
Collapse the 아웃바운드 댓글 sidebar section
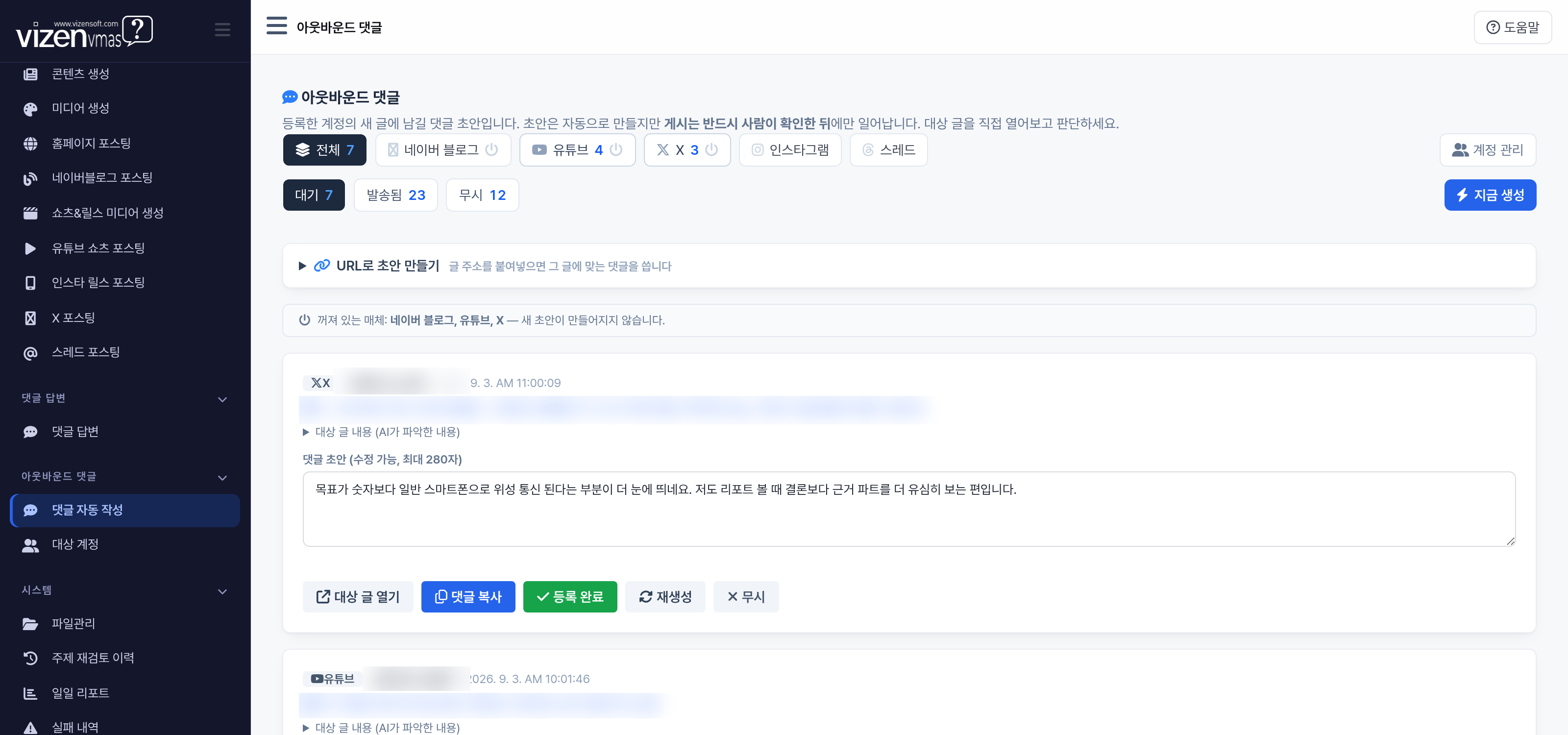pos(222,478)
